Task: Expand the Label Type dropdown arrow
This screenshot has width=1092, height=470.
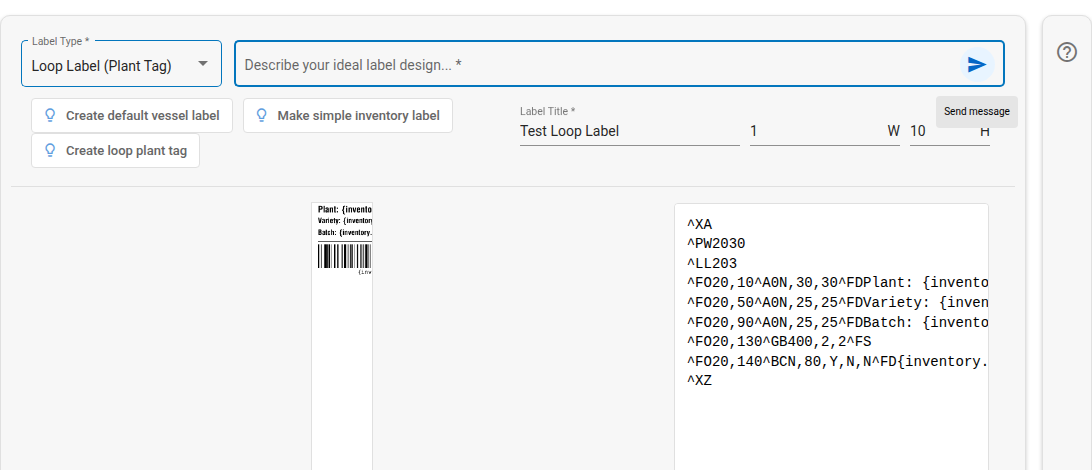Action: 203,63
